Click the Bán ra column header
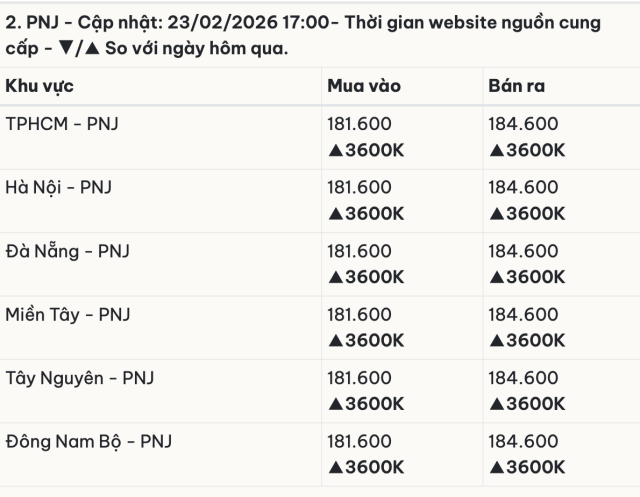Image resolution: width=640 pixels, height=497 pixels. [517, 86]
